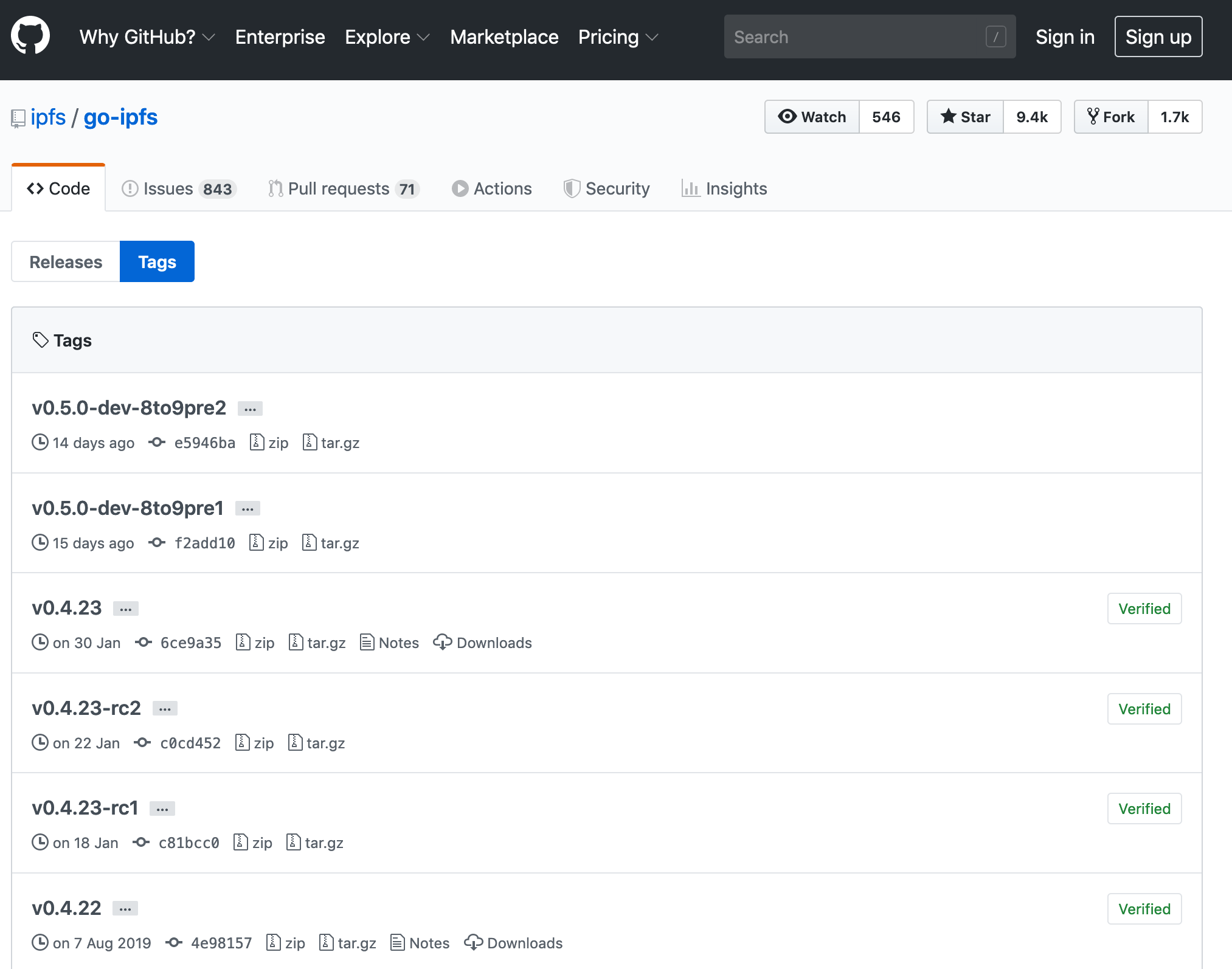Viewport: 1232px width, 969px height.
Task: Expand the ellipsis for v0.4.23-rc1
Action: (162, 809)
